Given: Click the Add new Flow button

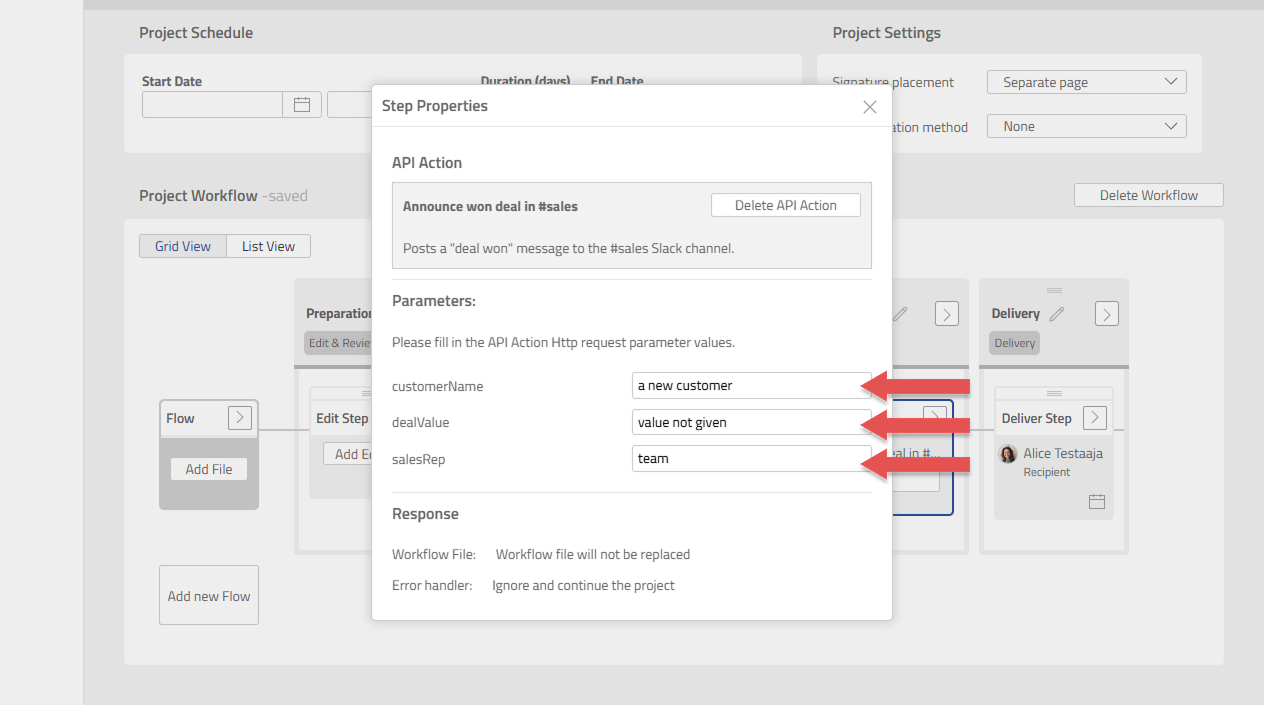Looking at the screenshot, I should (x=209, y=595).
